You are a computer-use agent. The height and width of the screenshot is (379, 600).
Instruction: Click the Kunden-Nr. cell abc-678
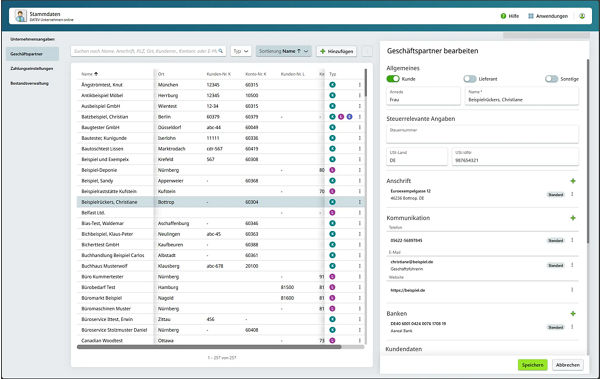click(x=215, y=266)
